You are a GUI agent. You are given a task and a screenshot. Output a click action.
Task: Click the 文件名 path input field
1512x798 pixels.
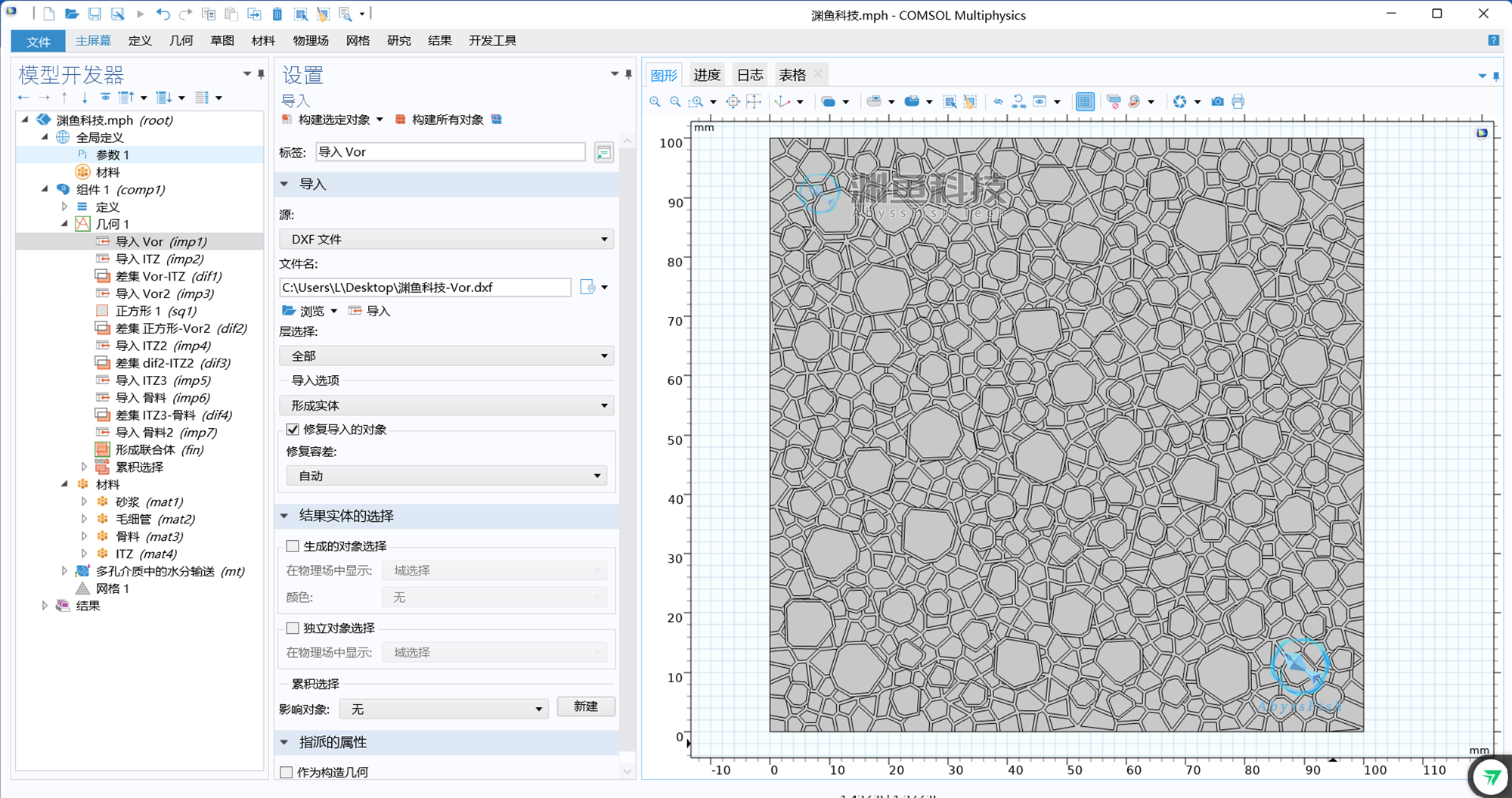[425, 287]
